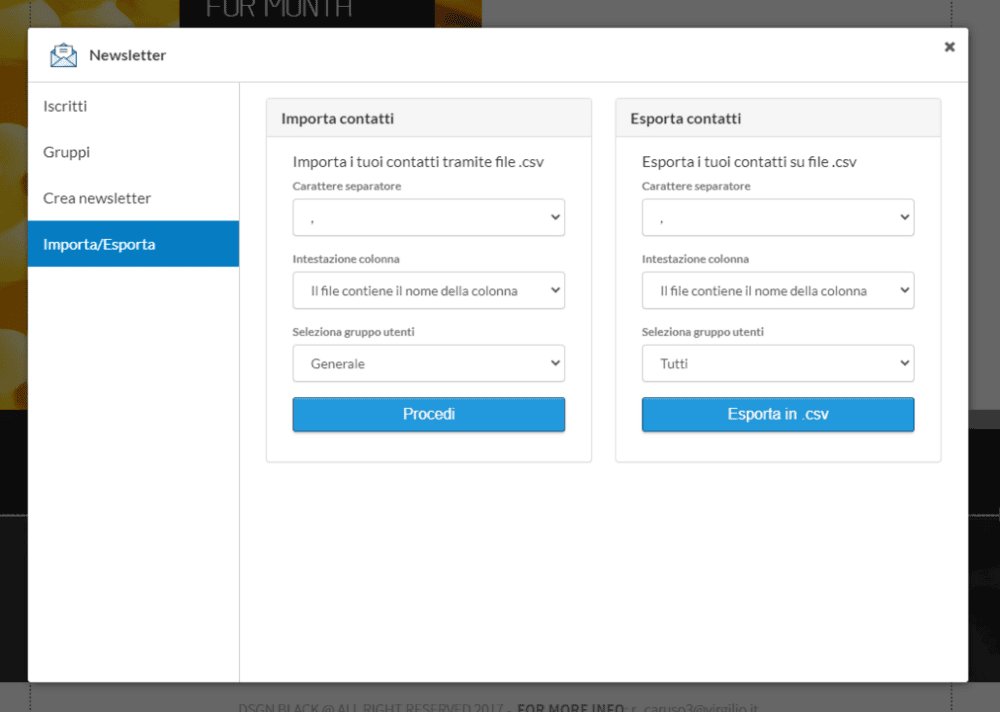Click the Importa contatti panel header
Viewport: 1000px width, 712px height.
click(338, 119)
